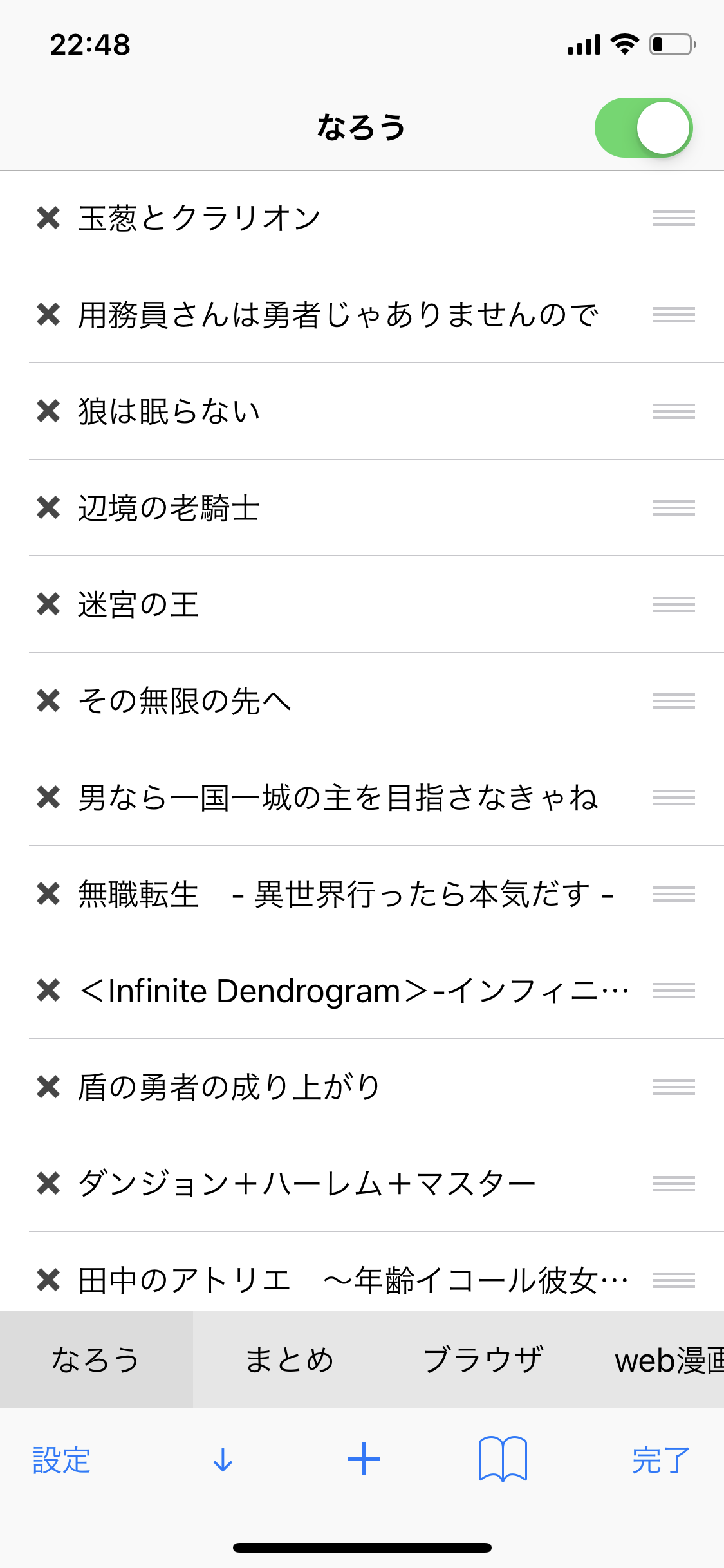This screenshot has height=1568, width=724.
Task: Switch to the まとめ tab
Action: pyautogui.click(x=290, y=1360)
